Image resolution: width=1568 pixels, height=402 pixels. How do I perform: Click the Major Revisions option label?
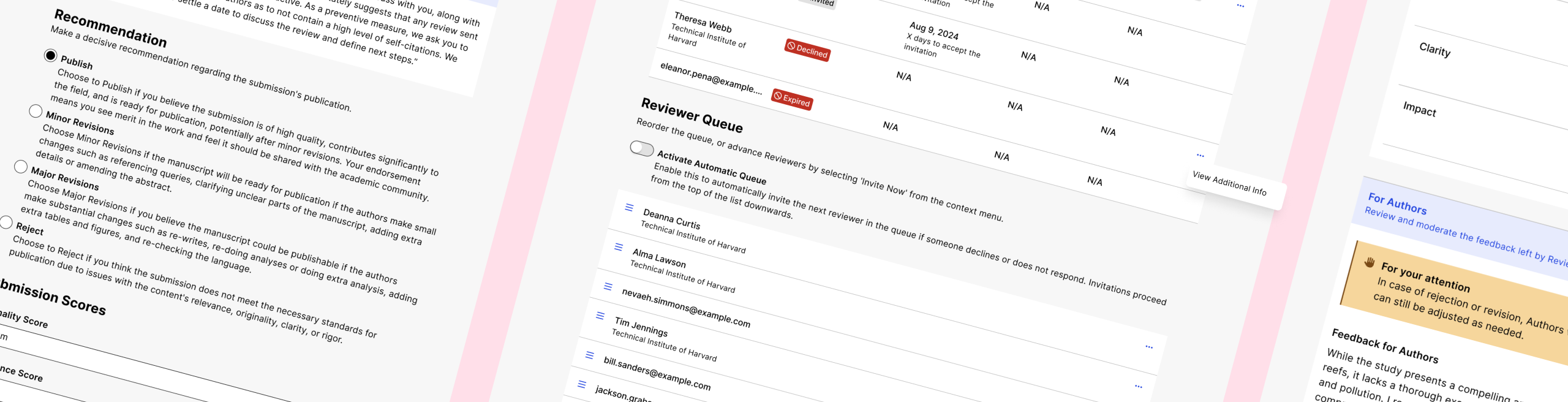(65, 178)
